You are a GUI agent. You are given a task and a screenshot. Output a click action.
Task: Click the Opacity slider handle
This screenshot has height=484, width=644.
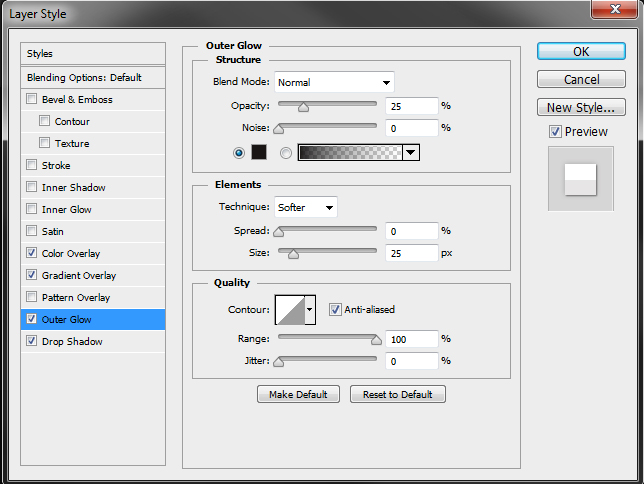click(303, 107)
